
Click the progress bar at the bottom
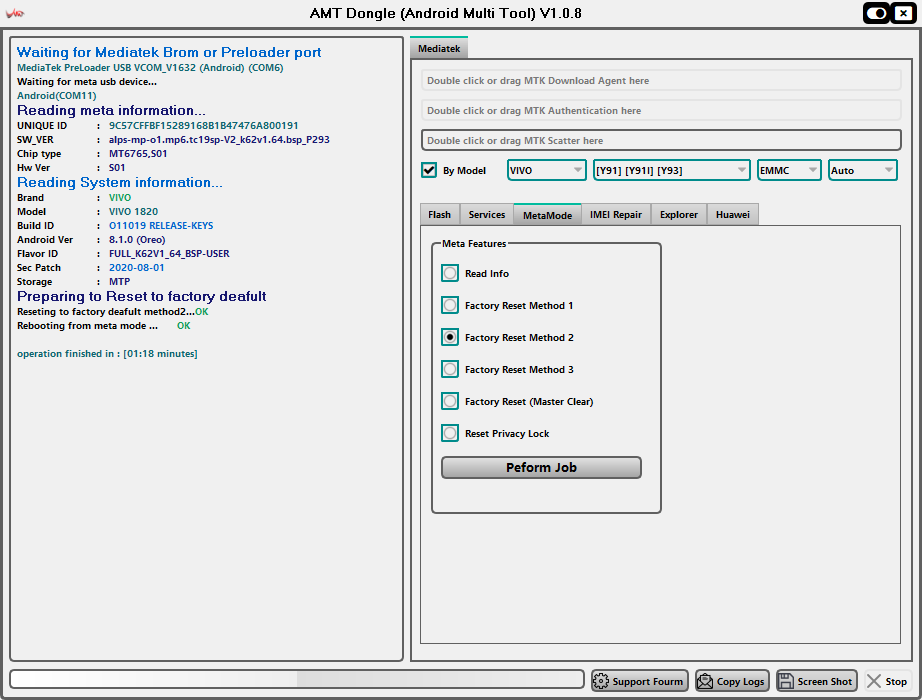297,679
